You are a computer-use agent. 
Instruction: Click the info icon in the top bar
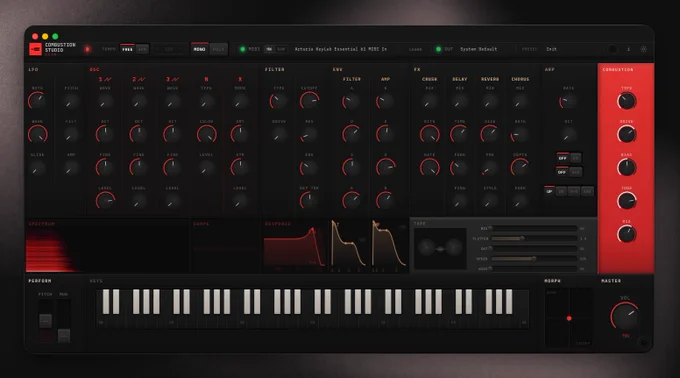(x=628, y=49)
